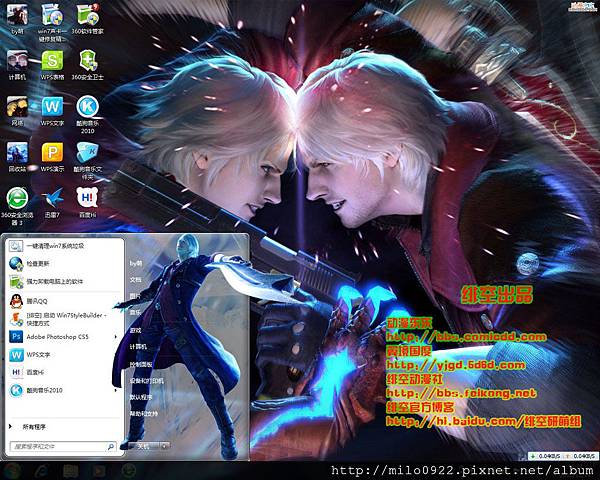Open 迅雷7 desktop shortcut
This screenshot has height=480, width=600.
(52, 203)
